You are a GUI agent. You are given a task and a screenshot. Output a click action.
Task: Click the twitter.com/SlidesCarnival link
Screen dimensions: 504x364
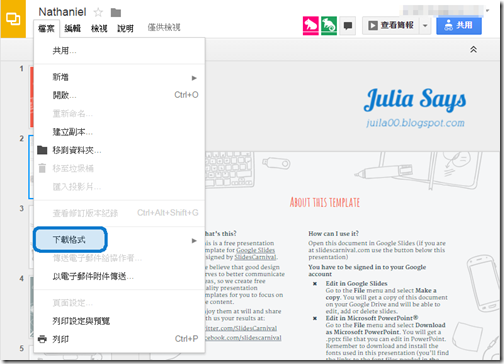241,328
